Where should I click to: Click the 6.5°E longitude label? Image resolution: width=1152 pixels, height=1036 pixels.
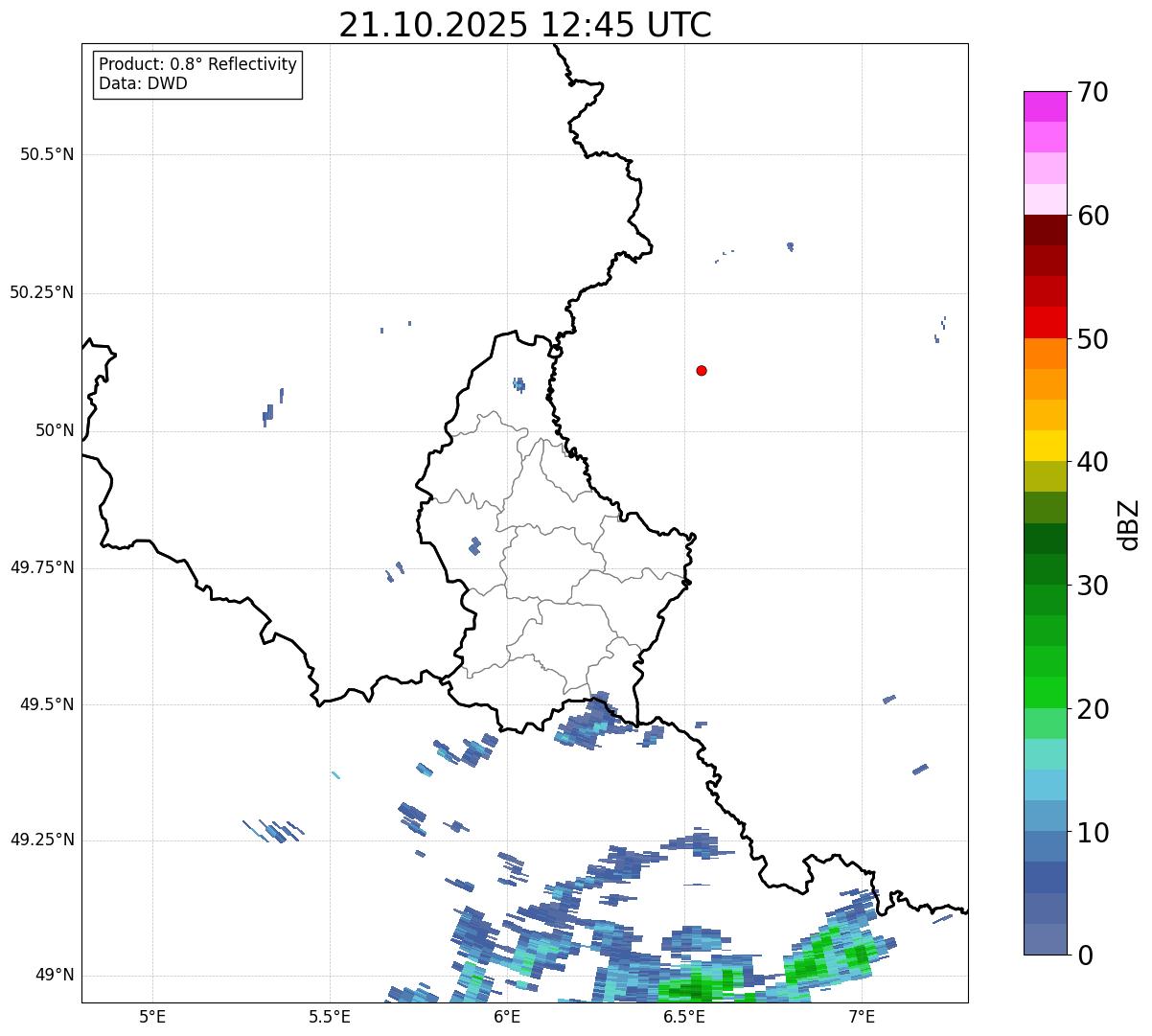pyautogui.click(x=684, y=1016)
